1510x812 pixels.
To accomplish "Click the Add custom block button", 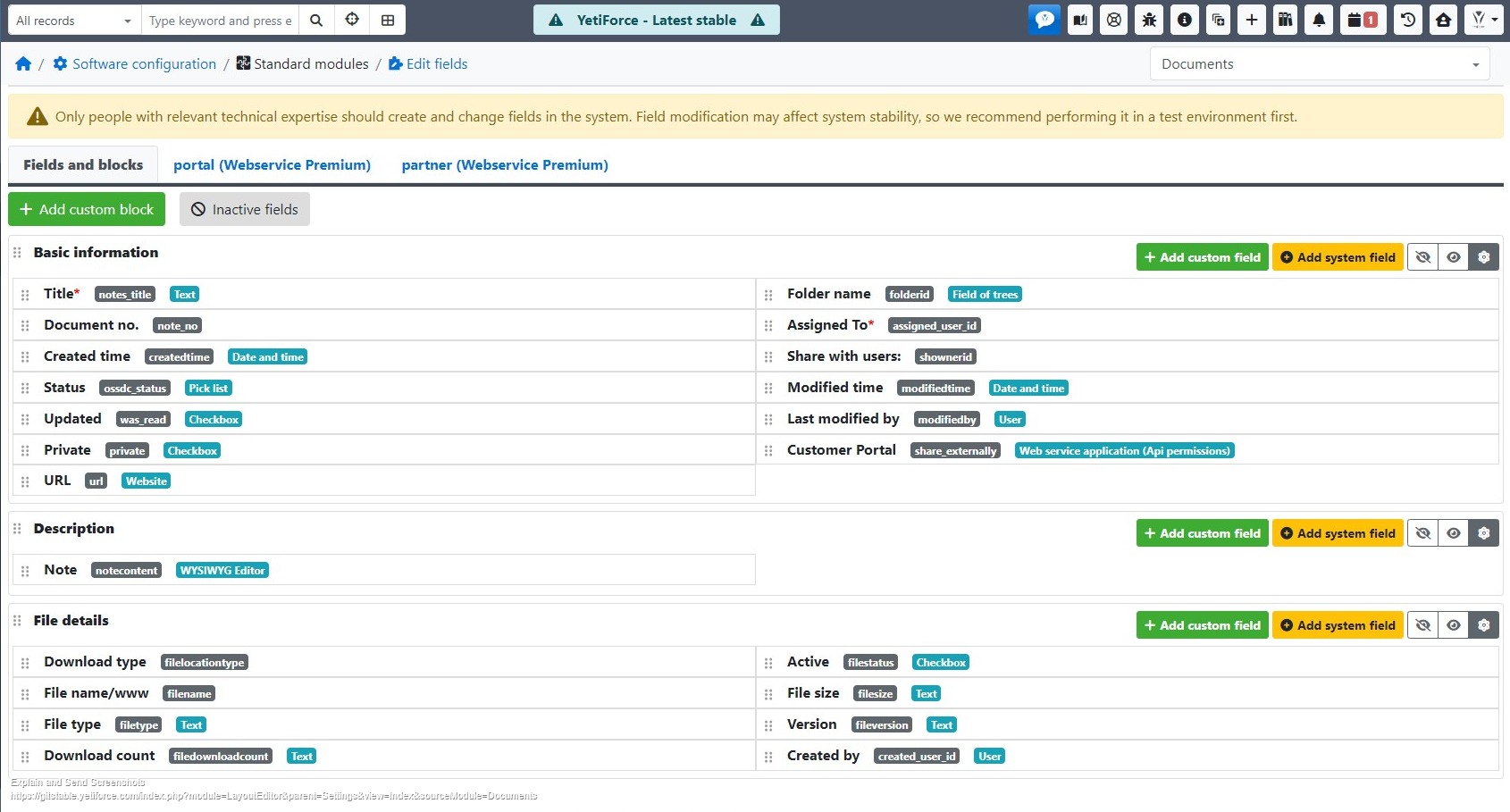I will 87,209.
